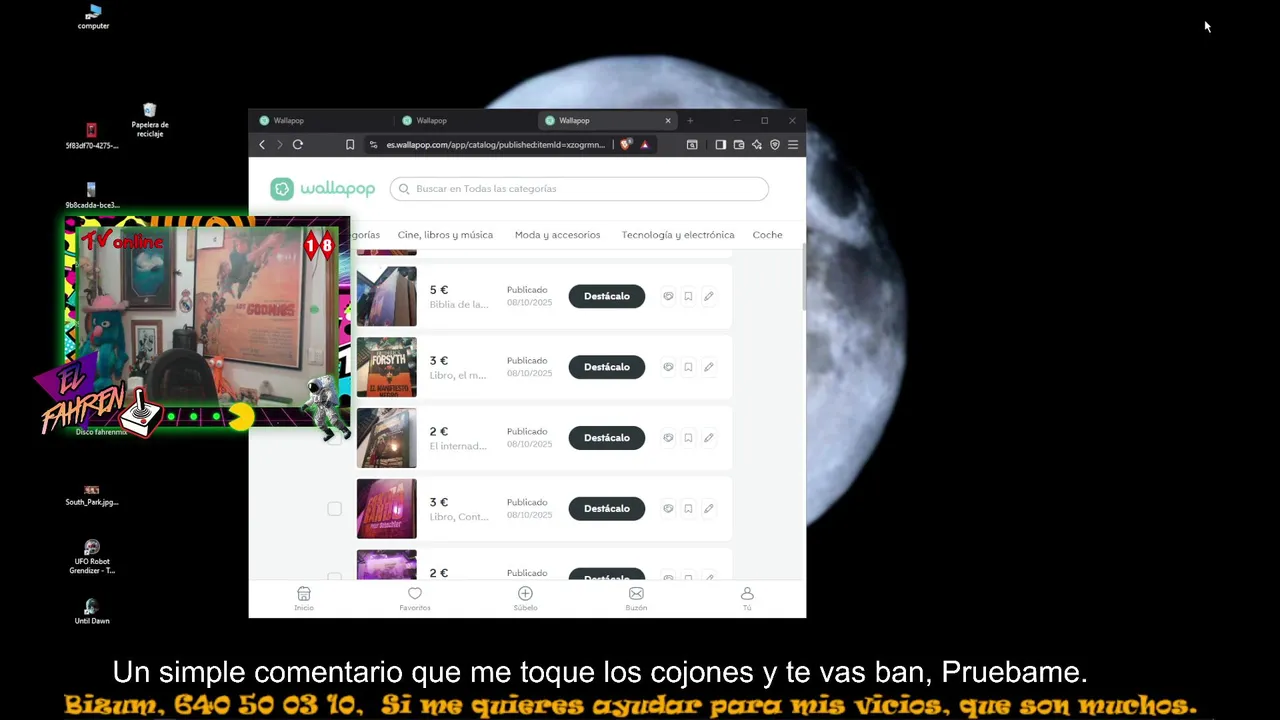Open the browser hamburger menu
This screenshot has height=720, width=1280.
pyautogui.click(x=793, y=145)
